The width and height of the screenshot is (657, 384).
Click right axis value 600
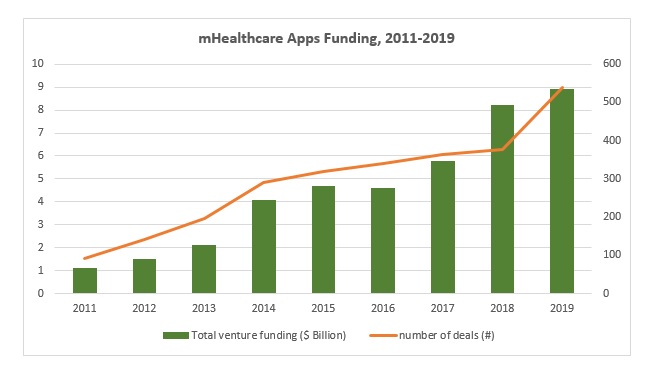pos(612,64)
